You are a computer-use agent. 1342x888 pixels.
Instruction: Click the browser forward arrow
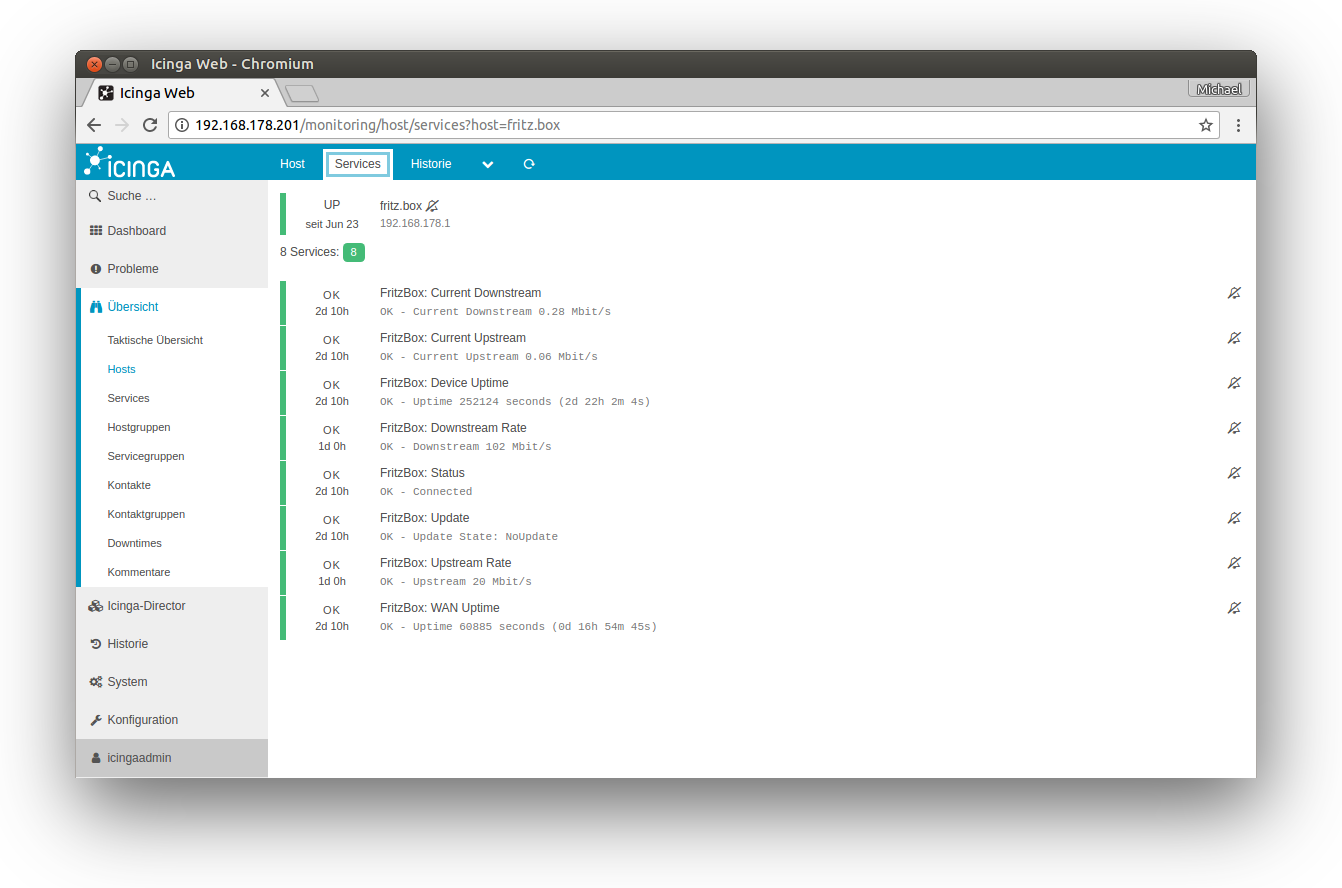[122, 125]
